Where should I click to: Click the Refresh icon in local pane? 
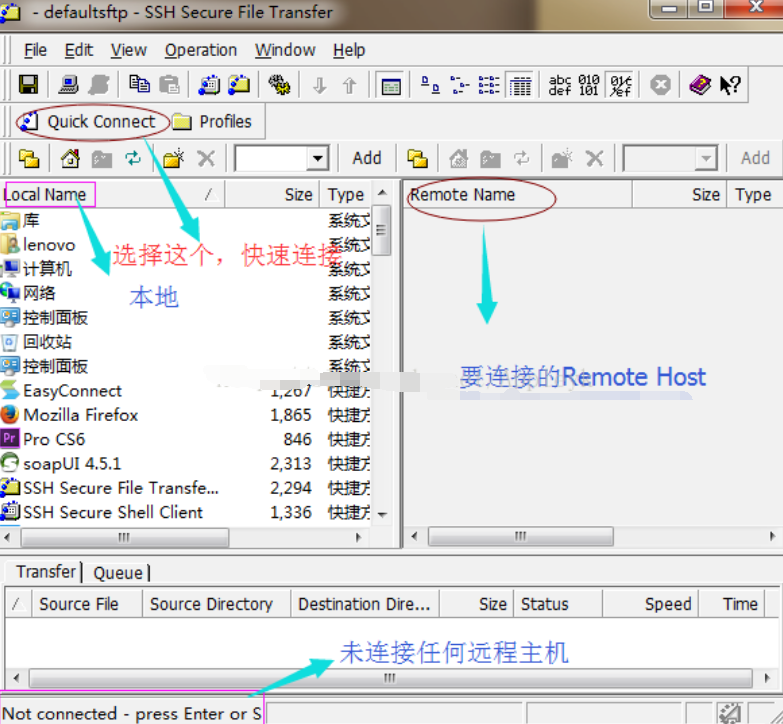pyautogui.click(x=133, y=159)
